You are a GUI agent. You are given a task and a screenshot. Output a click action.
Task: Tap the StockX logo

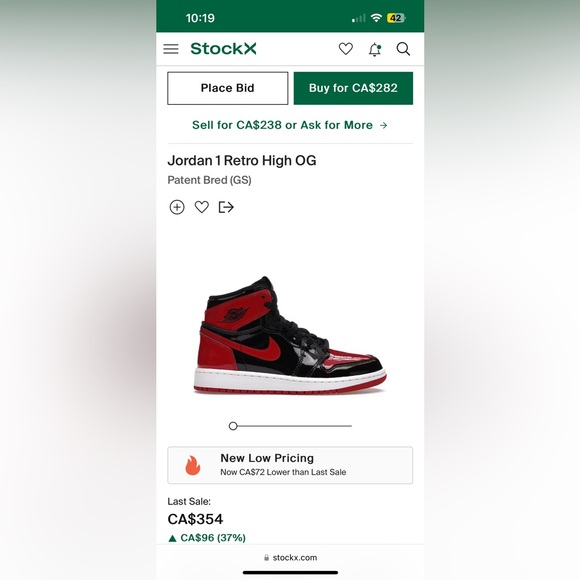[223, 48]
